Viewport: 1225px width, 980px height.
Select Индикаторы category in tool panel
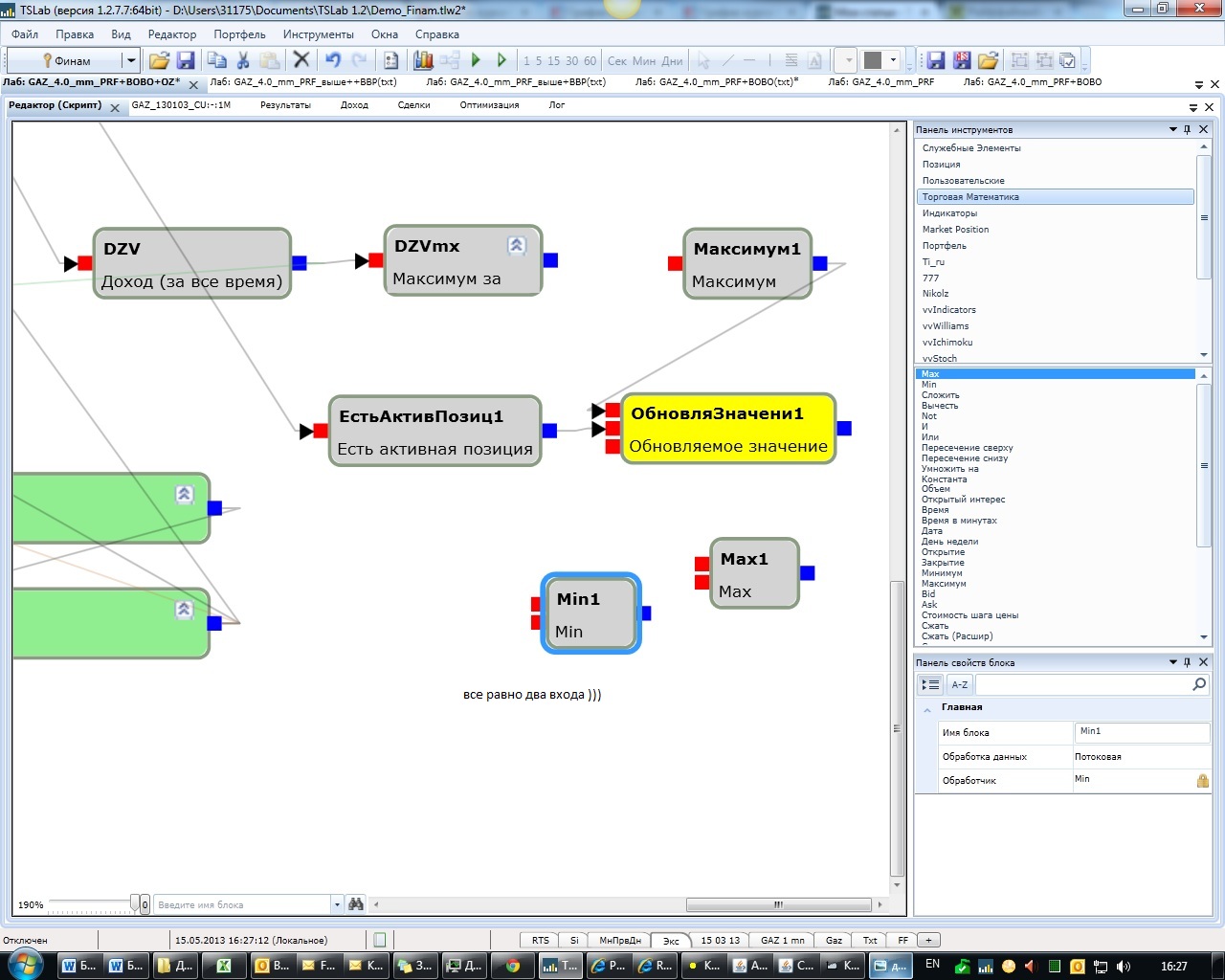[949, 213]
